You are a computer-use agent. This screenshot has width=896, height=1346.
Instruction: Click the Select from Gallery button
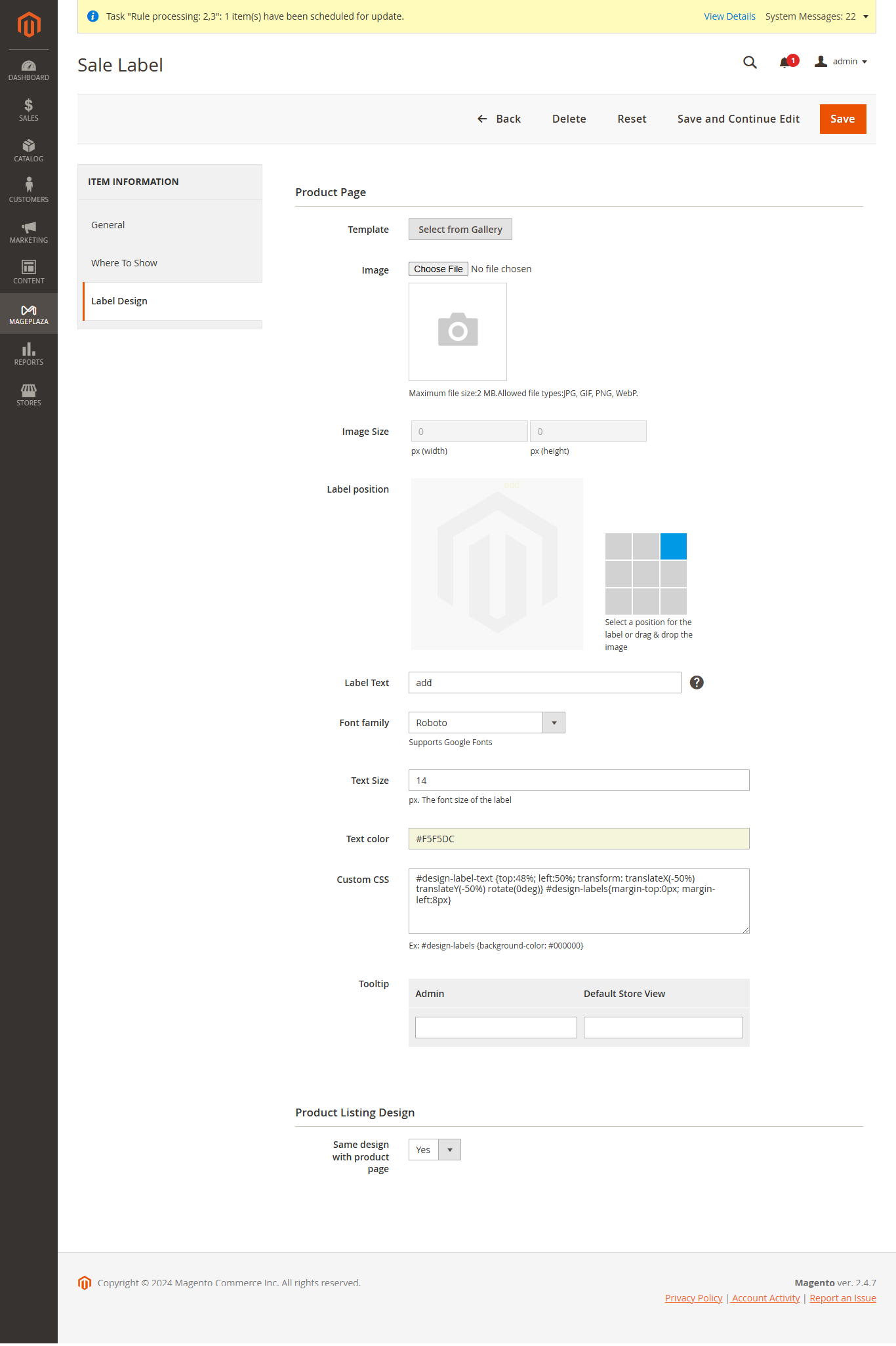click(460, 230)
